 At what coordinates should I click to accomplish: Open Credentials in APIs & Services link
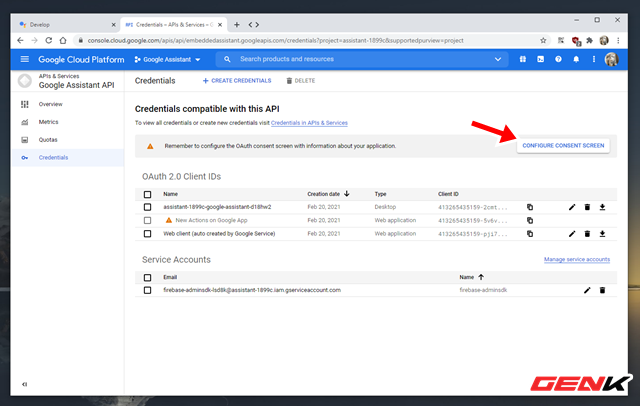[x=309, y=123]
